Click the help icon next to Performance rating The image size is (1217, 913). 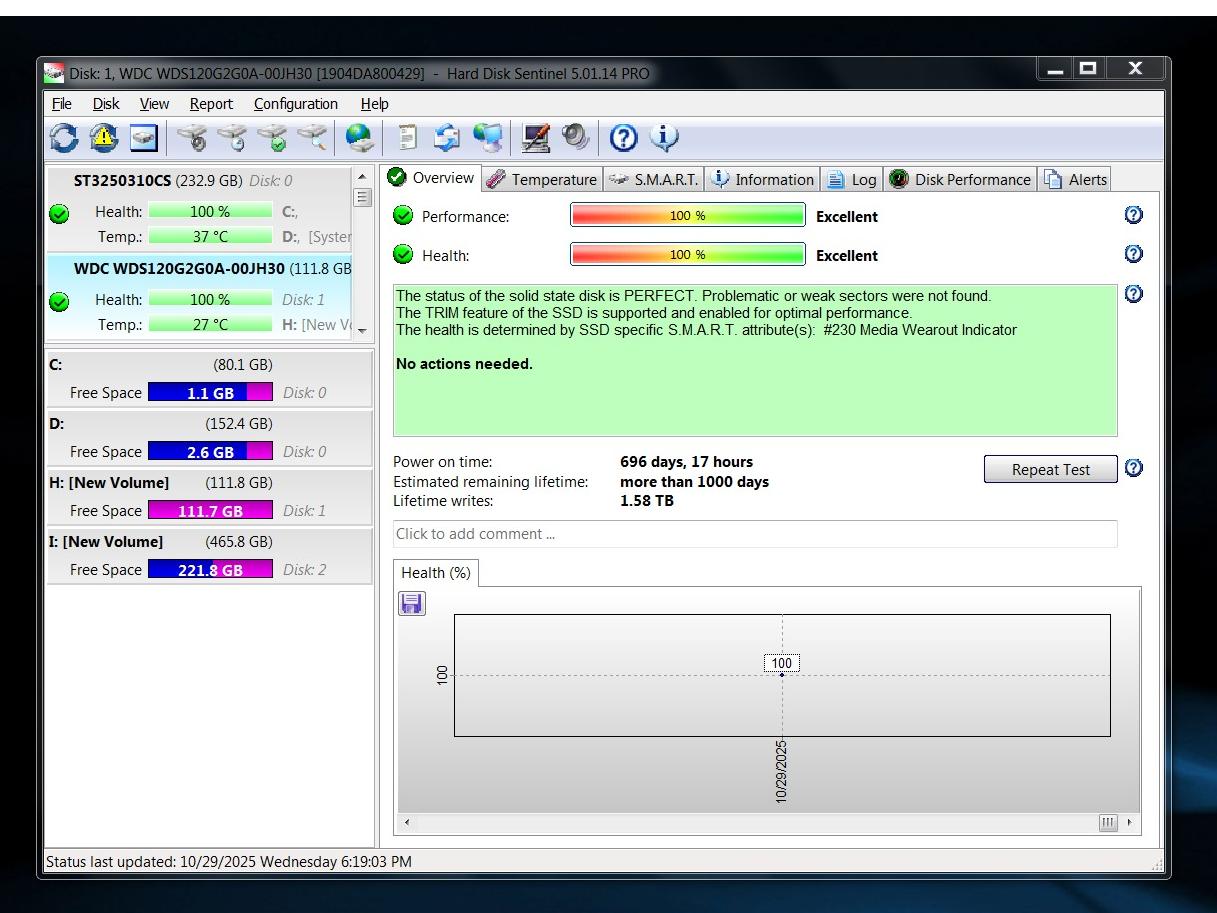click(1133, 215)
